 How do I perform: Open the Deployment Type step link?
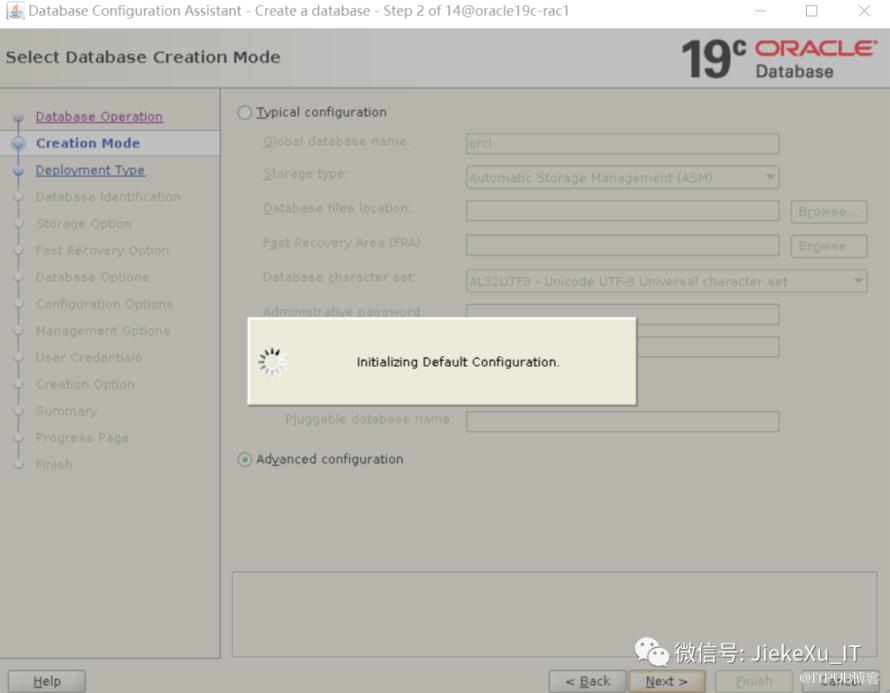click(90, 170)
